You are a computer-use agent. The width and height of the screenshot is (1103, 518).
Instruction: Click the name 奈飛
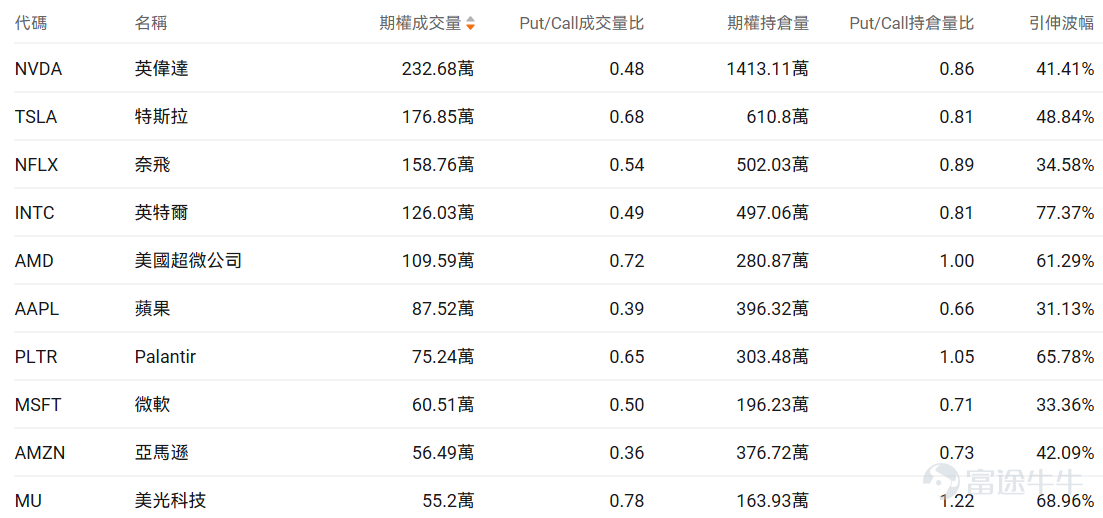coord(152,165)
